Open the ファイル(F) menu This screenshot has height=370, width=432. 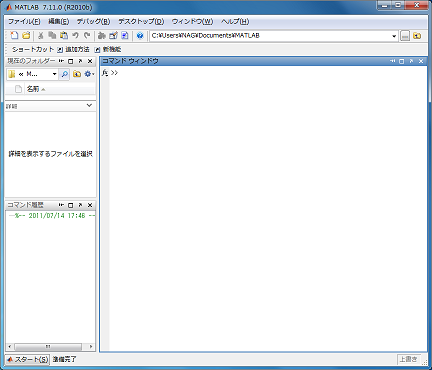pos(24,21)
